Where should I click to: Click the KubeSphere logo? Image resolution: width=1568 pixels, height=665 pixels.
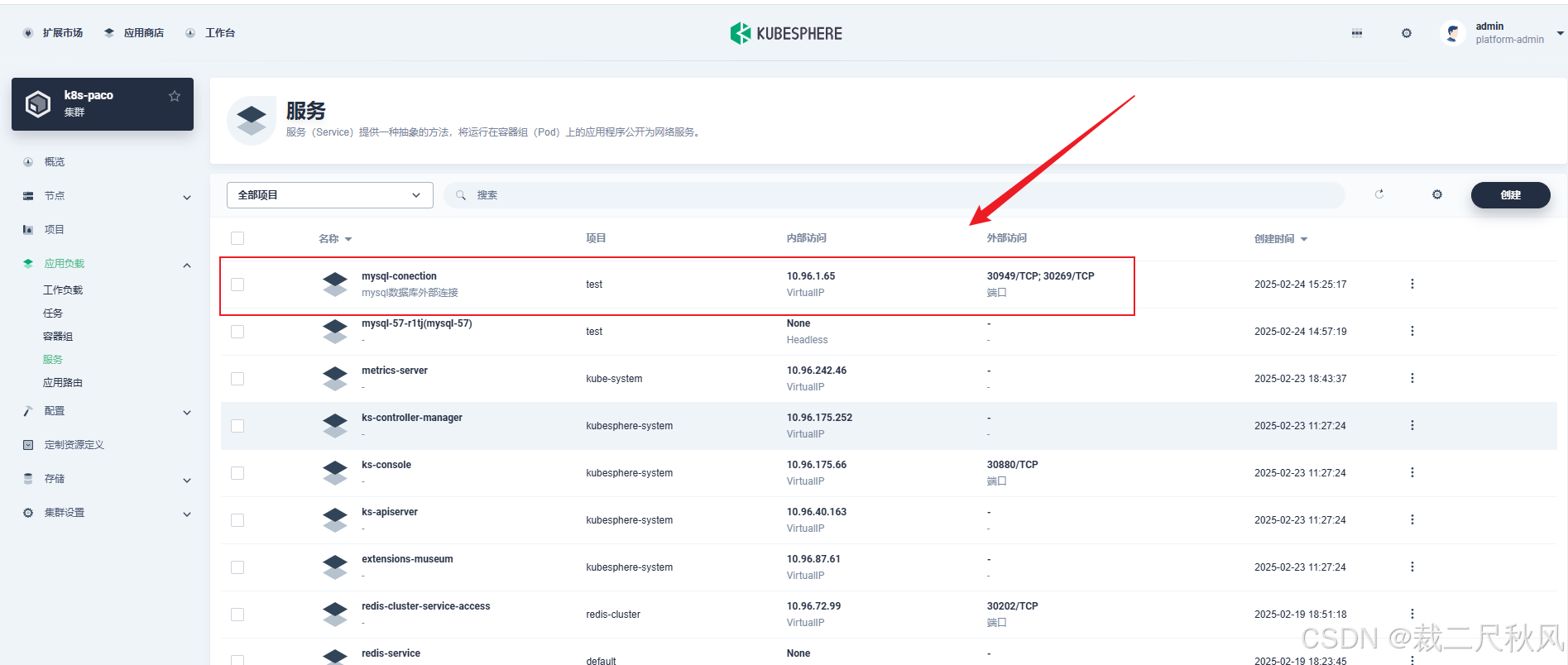point(786,33)
